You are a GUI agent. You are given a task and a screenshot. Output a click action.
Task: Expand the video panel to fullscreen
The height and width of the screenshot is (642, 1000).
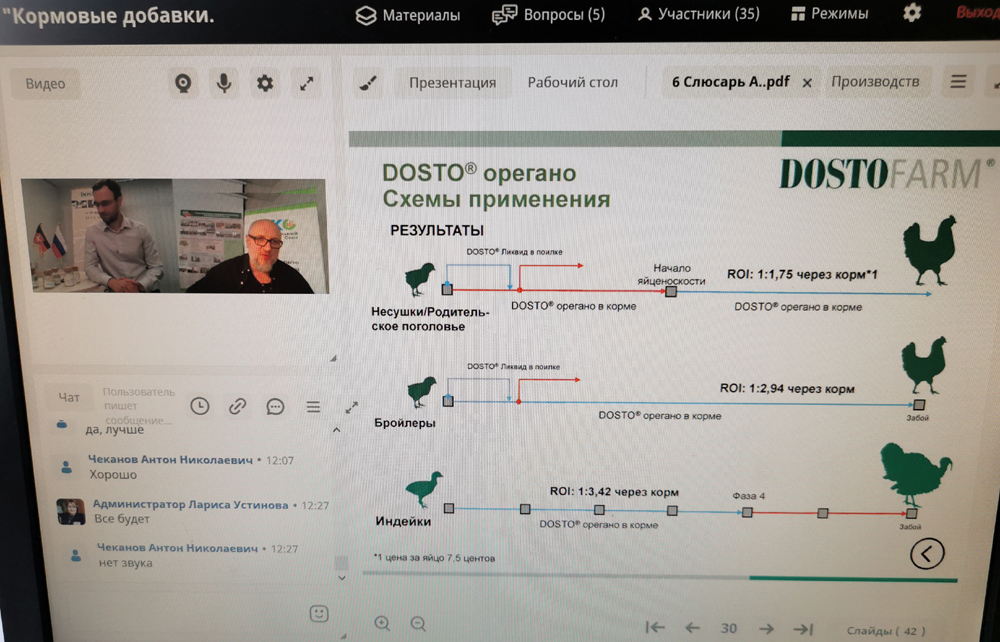point(307,83)
